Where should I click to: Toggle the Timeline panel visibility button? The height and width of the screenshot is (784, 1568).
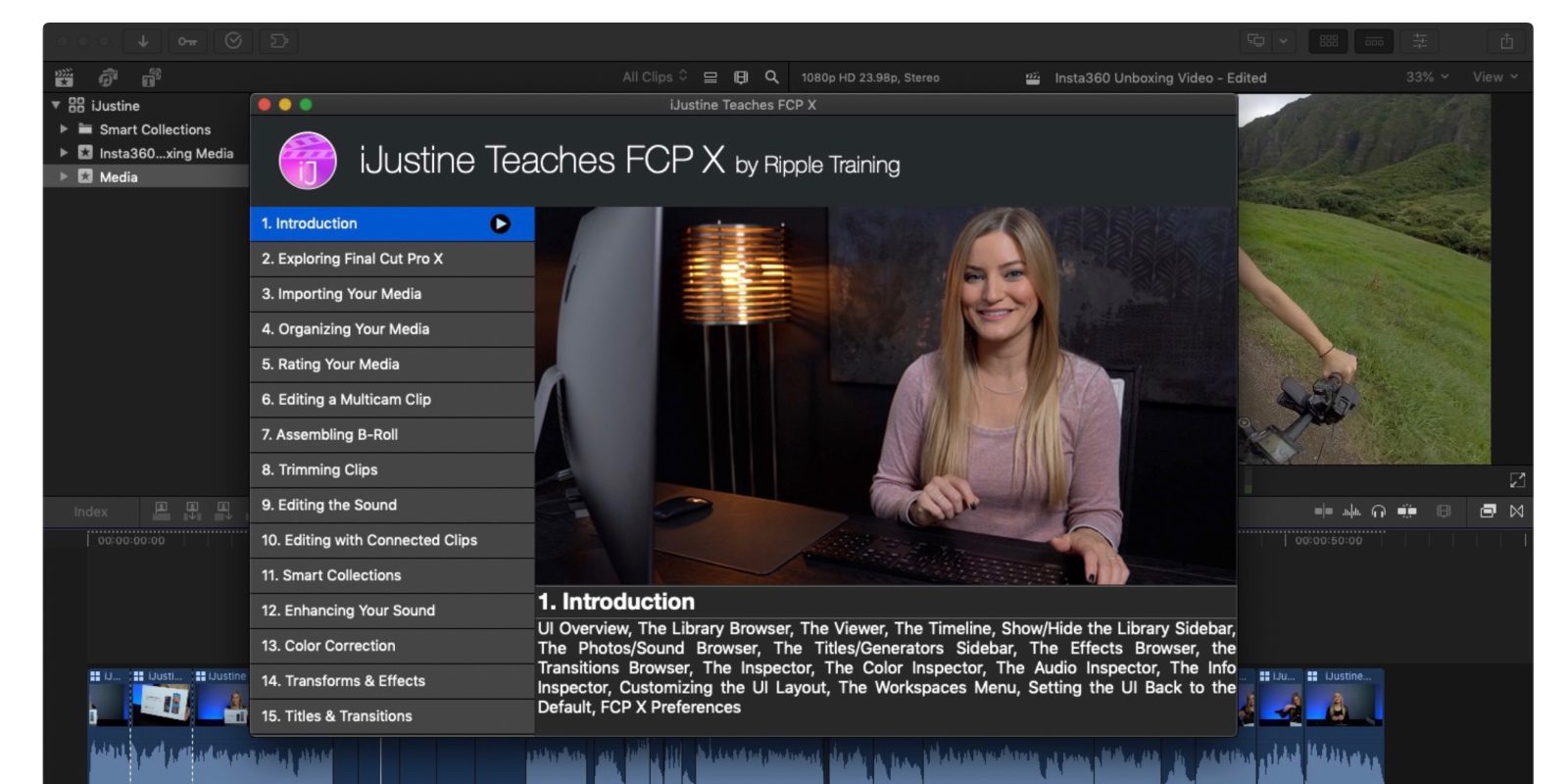click(x=1374, y=41)
